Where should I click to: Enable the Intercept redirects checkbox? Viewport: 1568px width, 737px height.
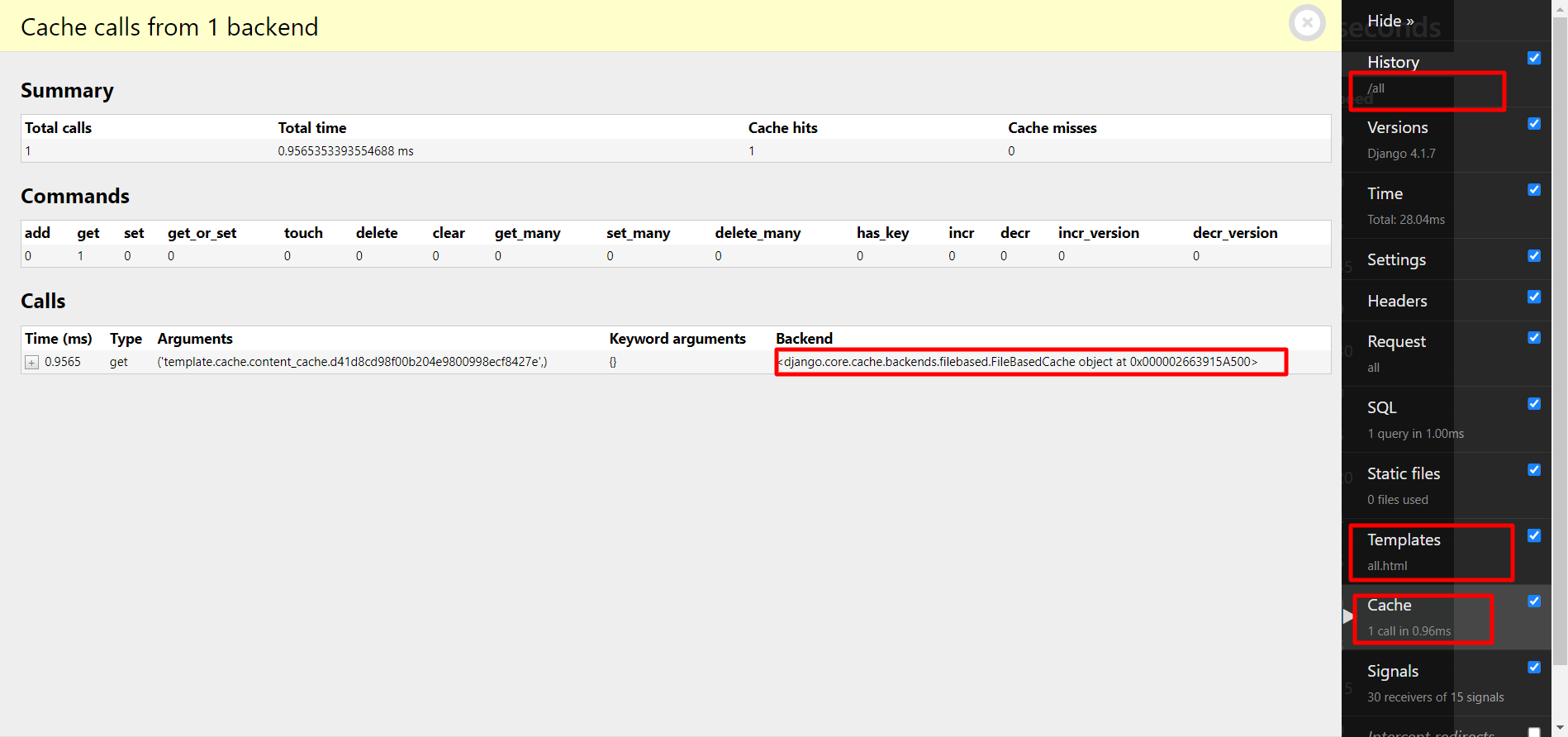click(1534, 731)
